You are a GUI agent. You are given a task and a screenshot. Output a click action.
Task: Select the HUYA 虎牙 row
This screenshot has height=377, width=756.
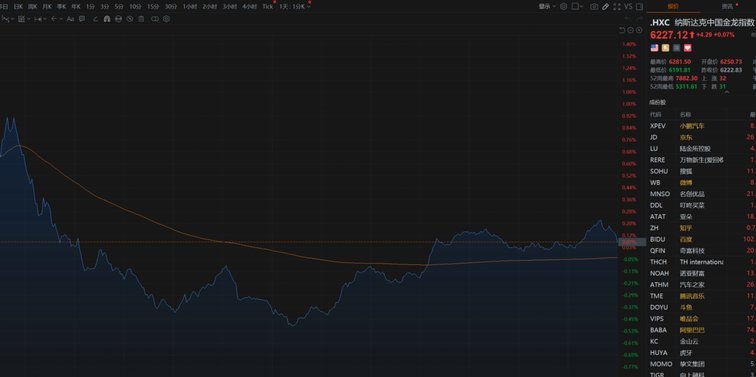[703, 352]
